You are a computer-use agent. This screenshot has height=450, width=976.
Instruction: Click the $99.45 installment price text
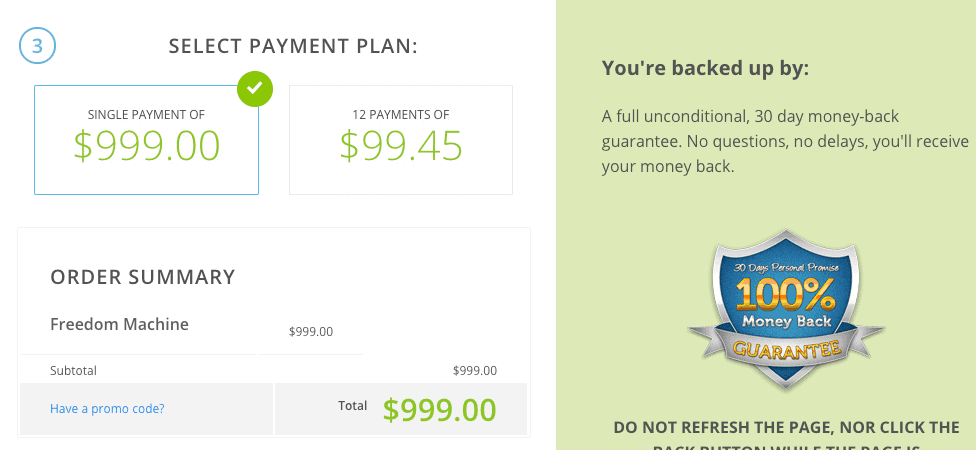click(x=401, y=146)
